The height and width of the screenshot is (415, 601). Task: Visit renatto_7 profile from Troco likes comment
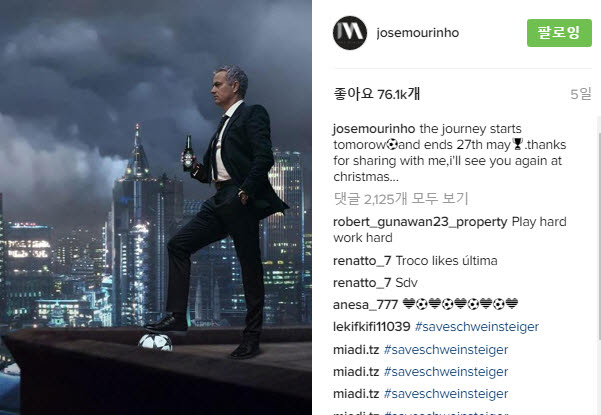(362, 261)
